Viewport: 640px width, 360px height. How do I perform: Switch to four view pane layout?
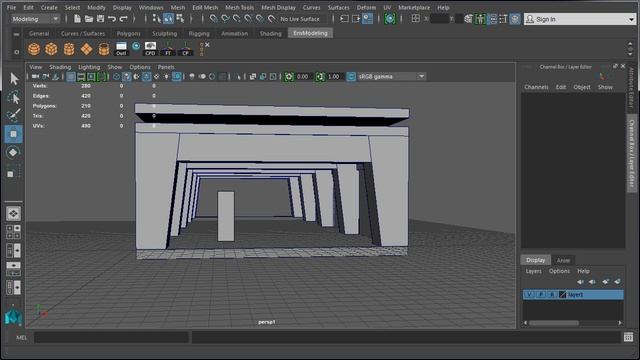[13, 231]
